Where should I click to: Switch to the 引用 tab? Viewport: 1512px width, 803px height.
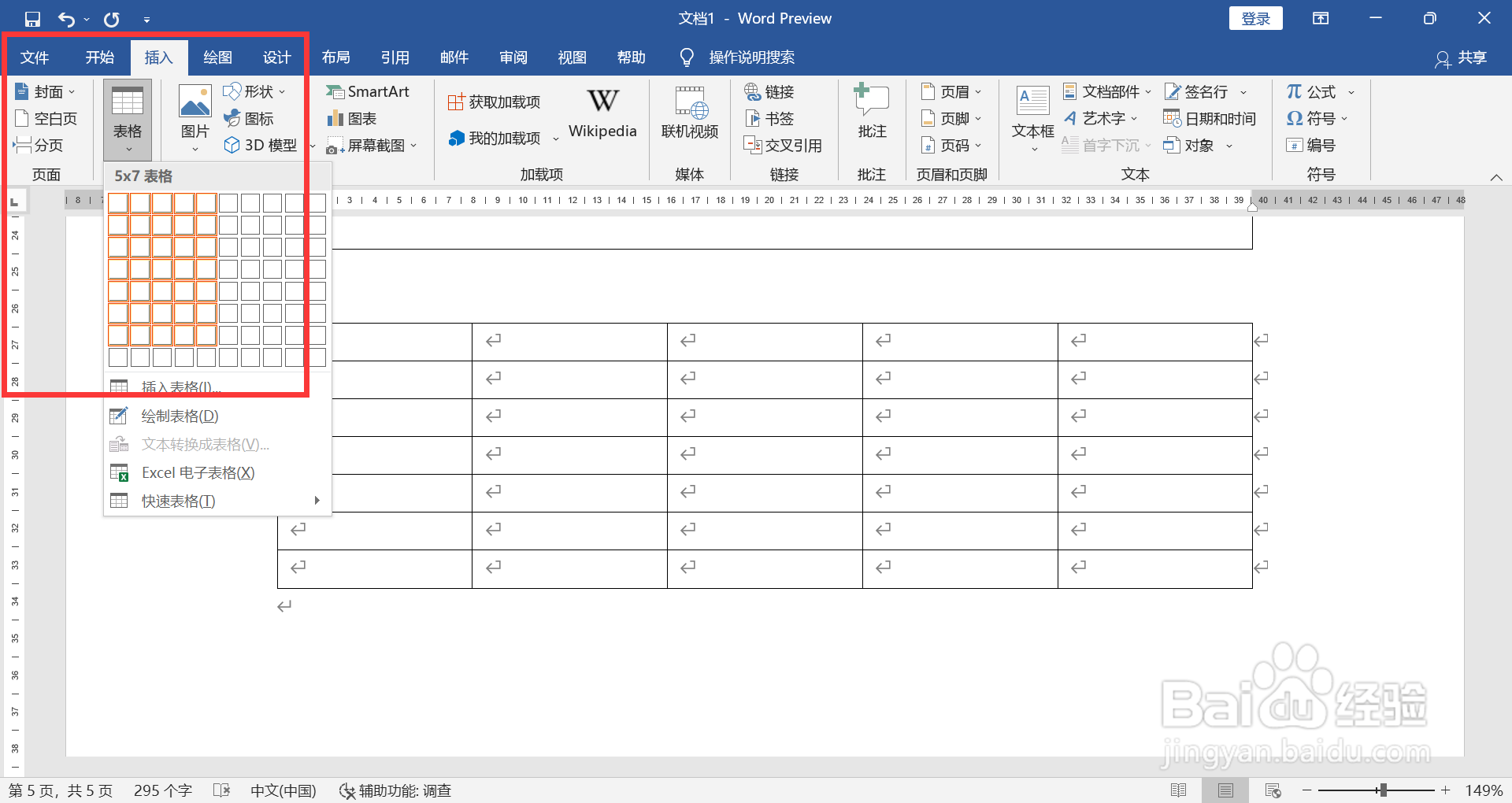(395, 57)
